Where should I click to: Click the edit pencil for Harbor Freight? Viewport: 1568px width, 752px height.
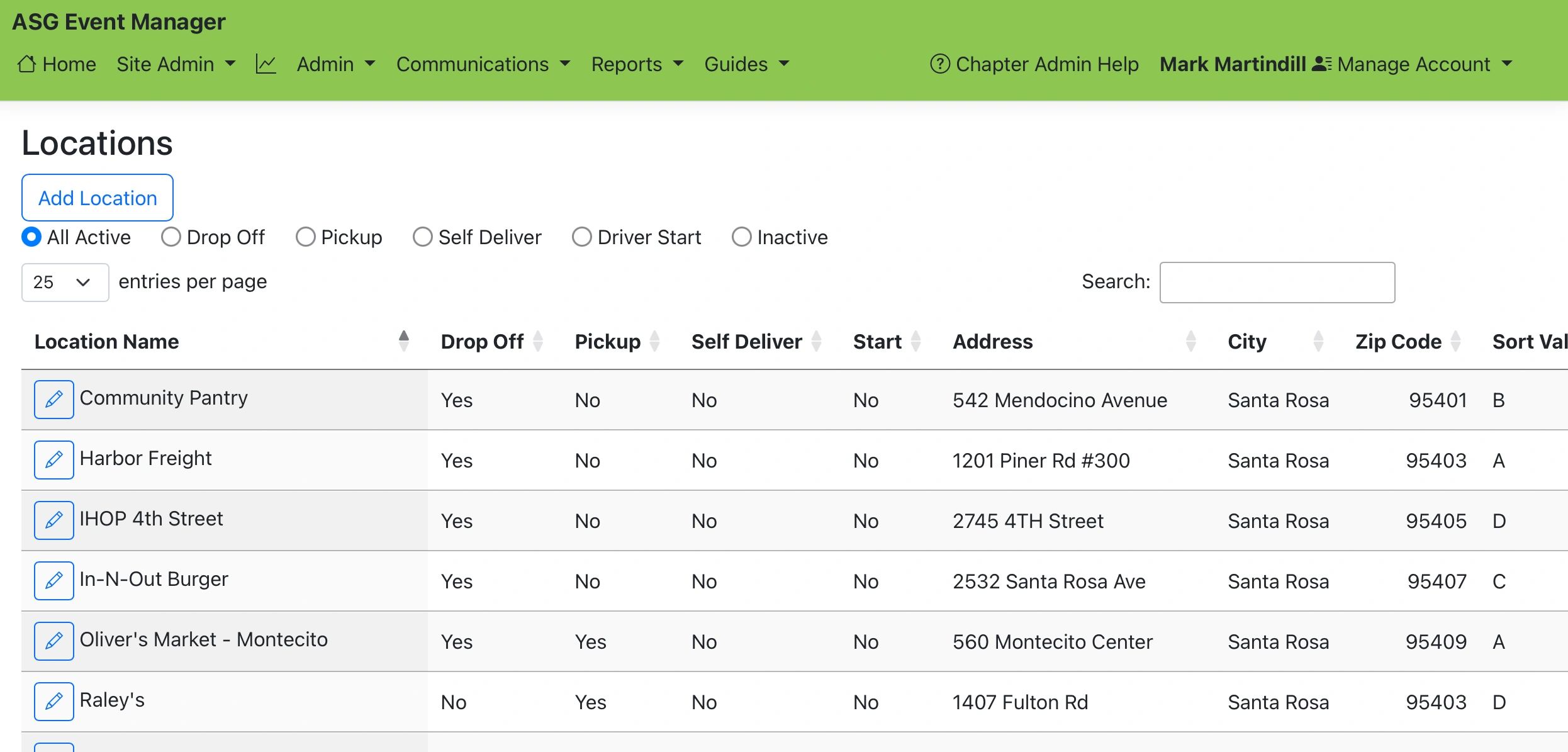(54, 459)
